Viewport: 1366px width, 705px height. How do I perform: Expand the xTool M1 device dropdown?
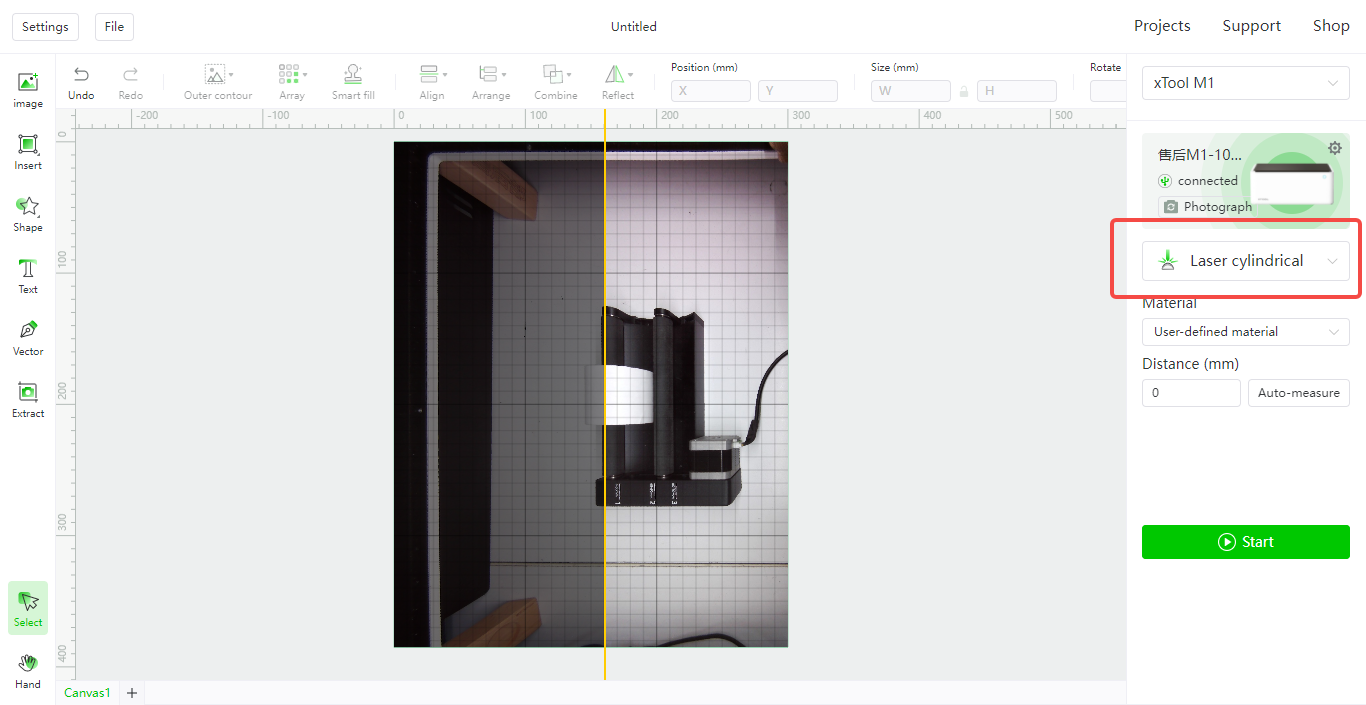pyautogui.click(x=1245, y=83)
